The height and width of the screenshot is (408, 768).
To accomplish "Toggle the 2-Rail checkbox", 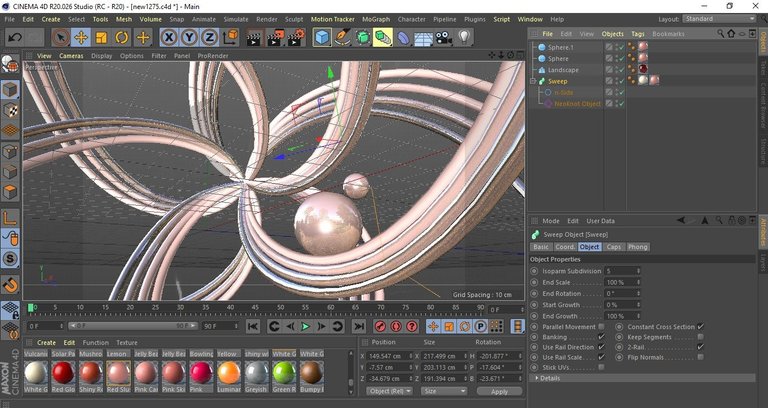I will [700, 347].
